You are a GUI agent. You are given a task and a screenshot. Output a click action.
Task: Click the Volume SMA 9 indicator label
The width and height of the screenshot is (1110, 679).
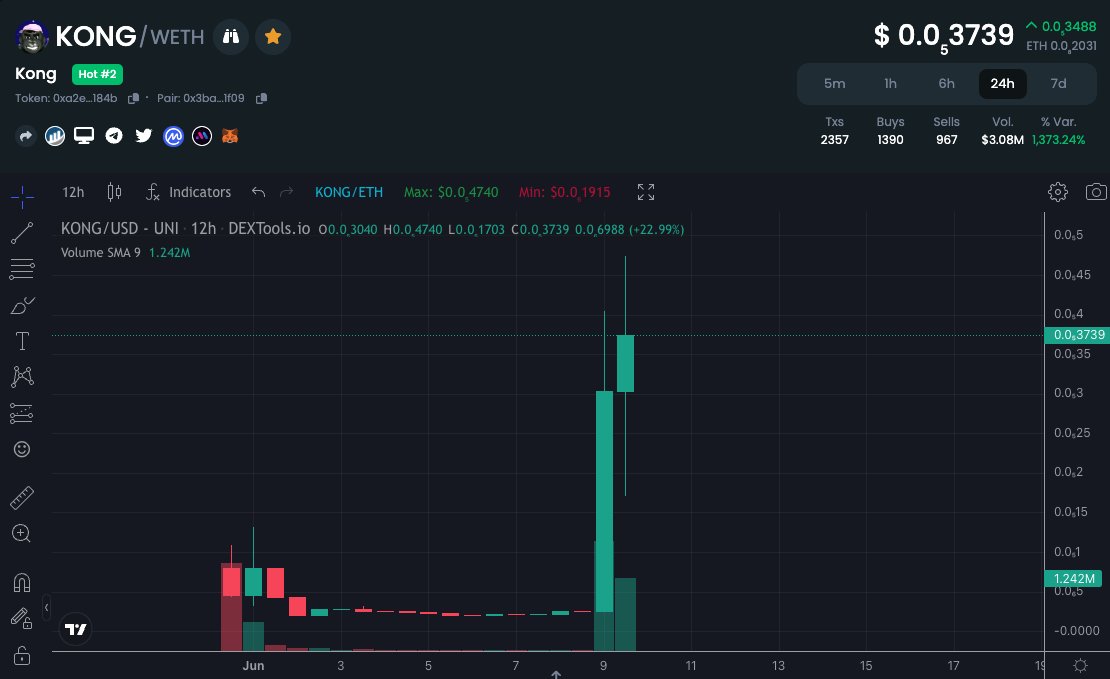click(101, 253)
